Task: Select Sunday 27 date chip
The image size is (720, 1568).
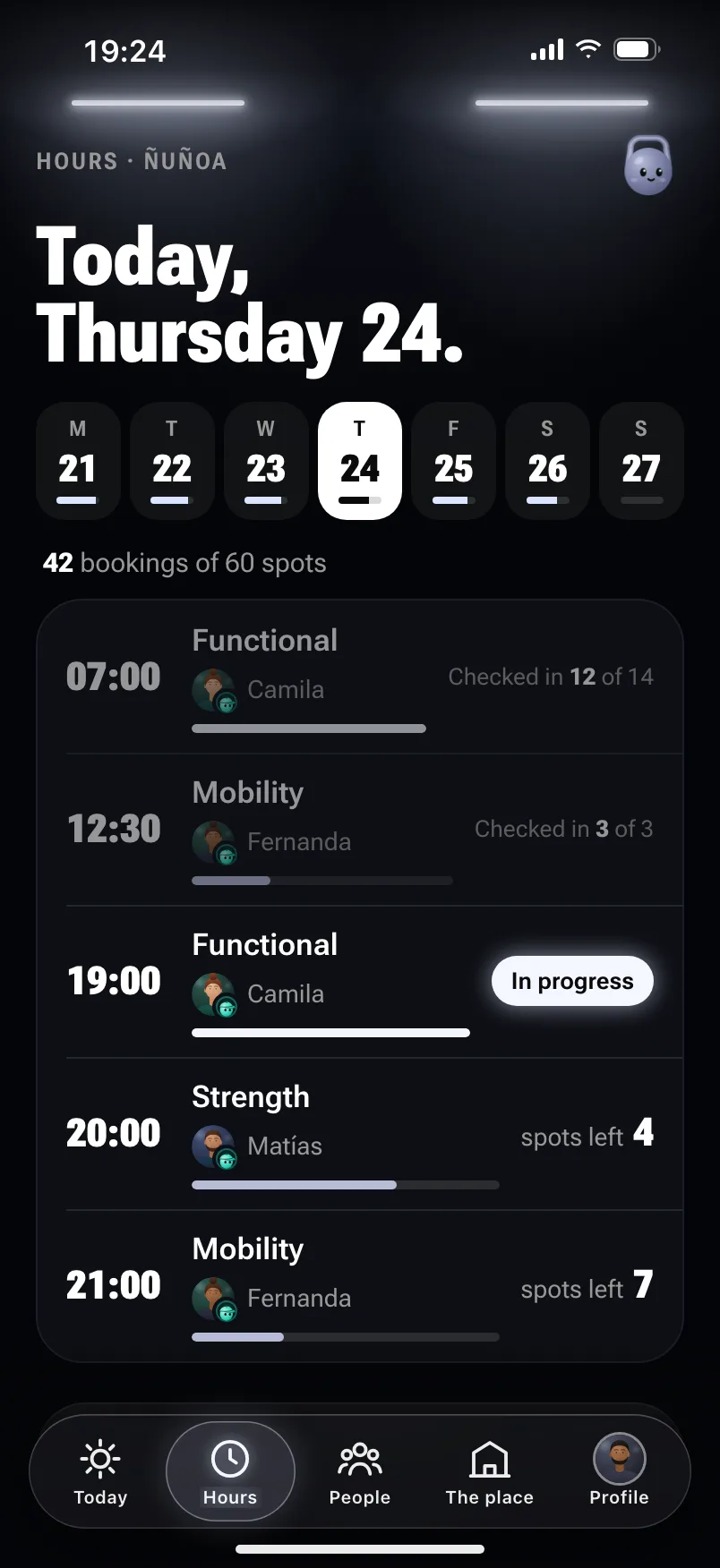Action: [x=641, y=461]
